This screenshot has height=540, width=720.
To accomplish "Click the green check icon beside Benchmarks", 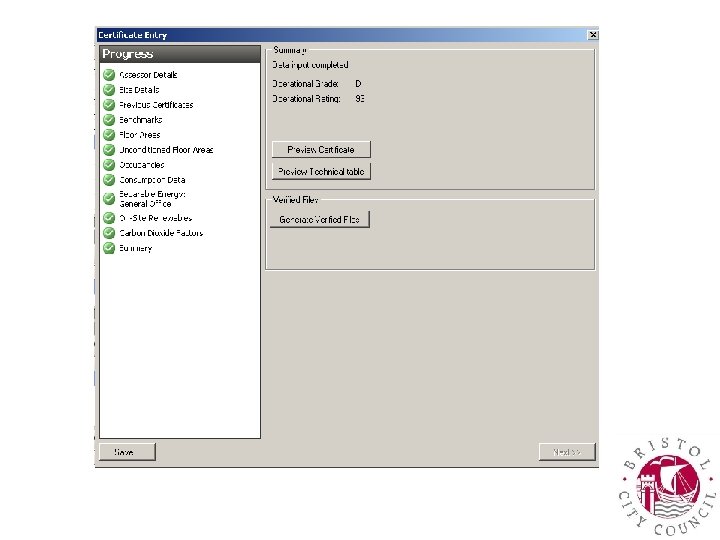I will (109, 120).
